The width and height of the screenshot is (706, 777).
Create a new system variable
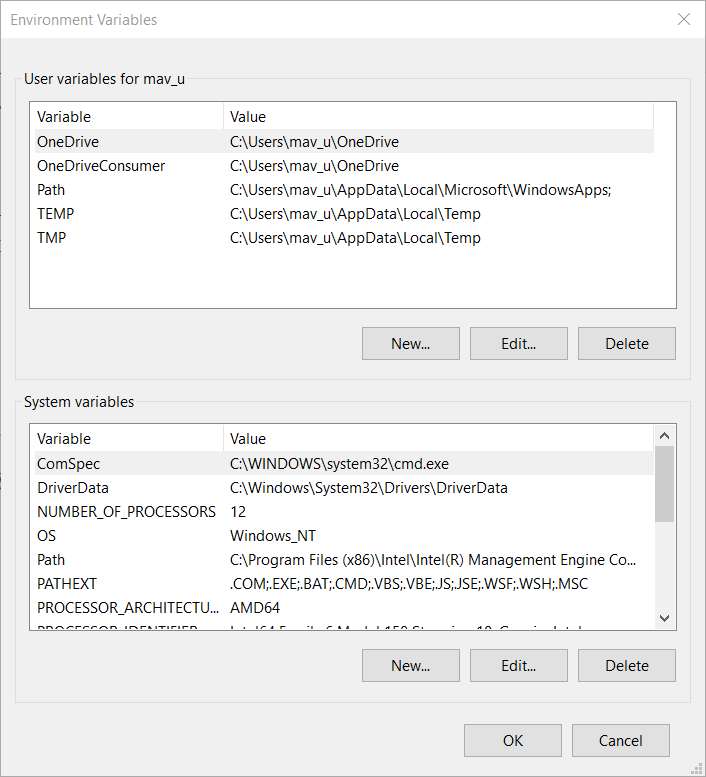coord(410,665)
